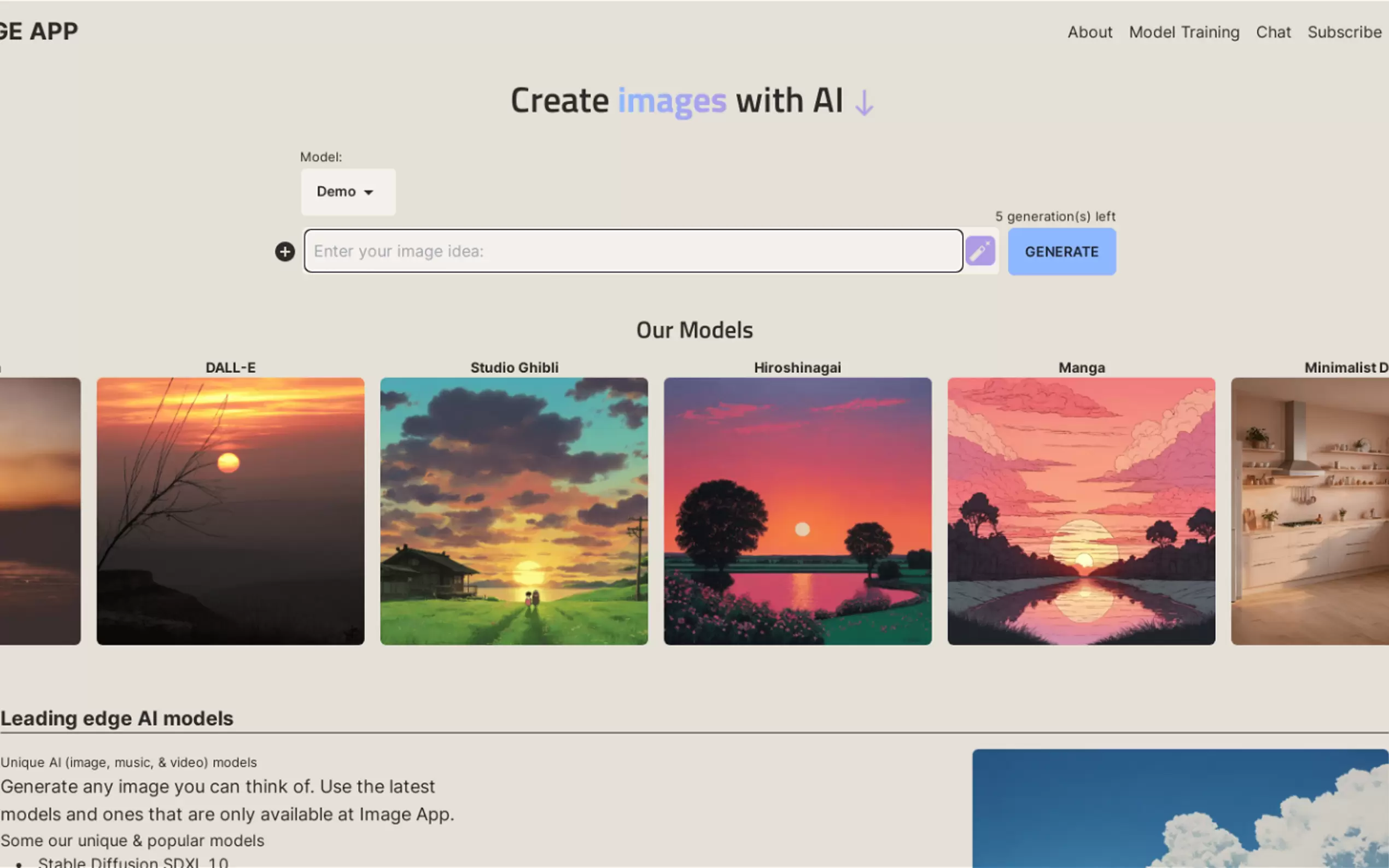This screenshot has height=868, width=1389.
Task: Click the 'Hiroshinagai' model label
Action: (797, 367)
